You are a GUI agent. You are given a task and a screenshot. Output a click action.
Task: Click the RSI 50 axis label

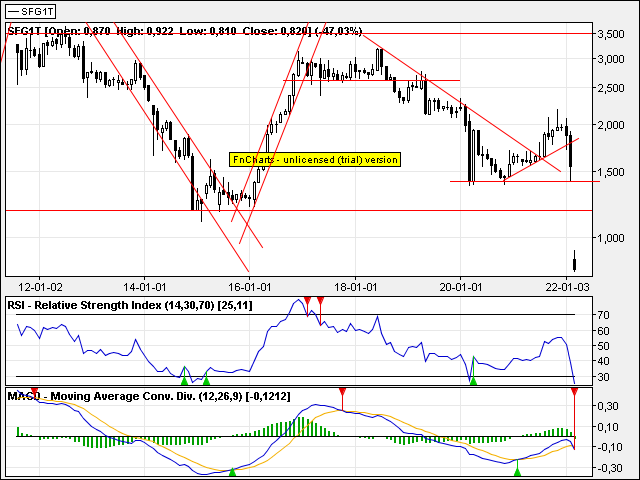[x=604, y=346]
